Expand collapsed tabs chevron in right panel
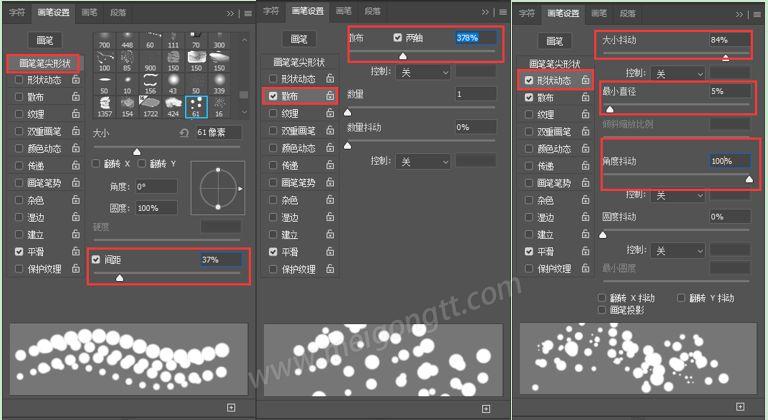The height and width of the screenshot is (420, 768). [740, 14]
